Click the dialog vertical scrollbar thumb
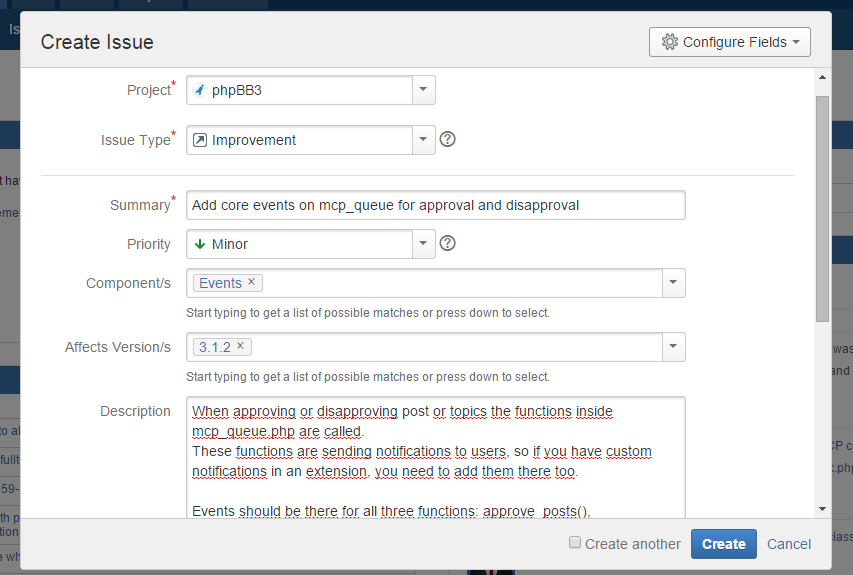 tap(823, 209)
